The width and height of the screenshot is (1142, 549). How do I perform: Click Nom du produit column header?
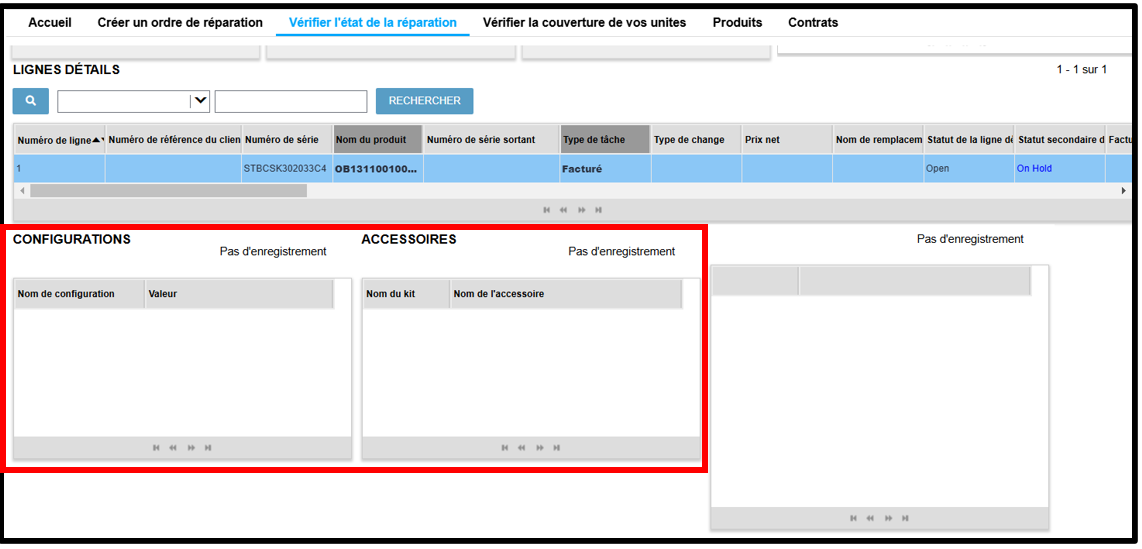pyautogui.click(x=377, y=140)
